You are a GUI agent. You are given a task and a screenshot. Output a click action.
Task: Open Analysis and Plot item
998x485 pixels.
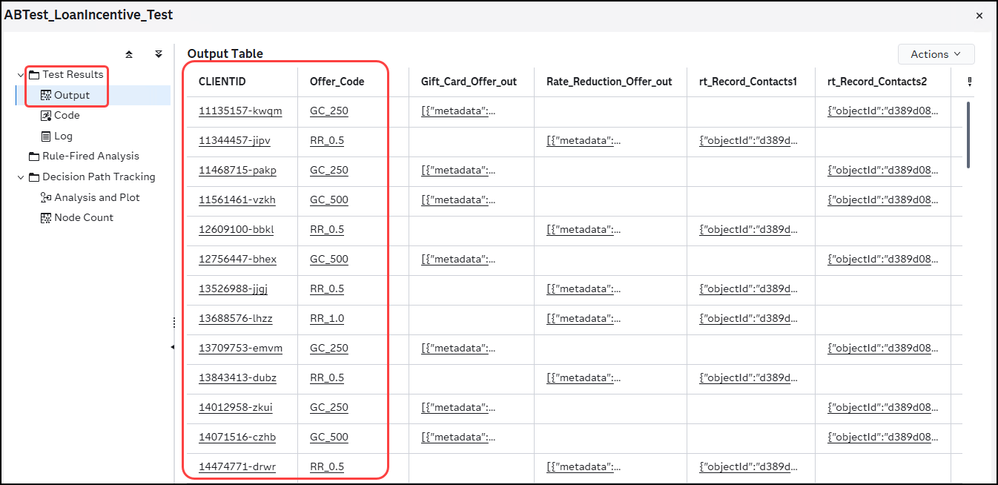(x=97, y=197)
